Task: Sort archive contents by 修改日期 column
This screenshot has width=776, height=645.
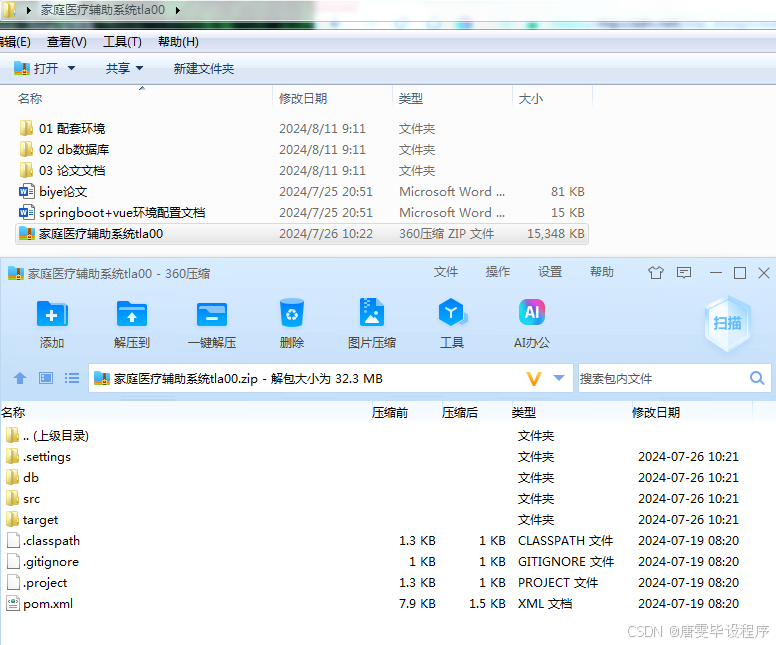Action: pos(656,412)
